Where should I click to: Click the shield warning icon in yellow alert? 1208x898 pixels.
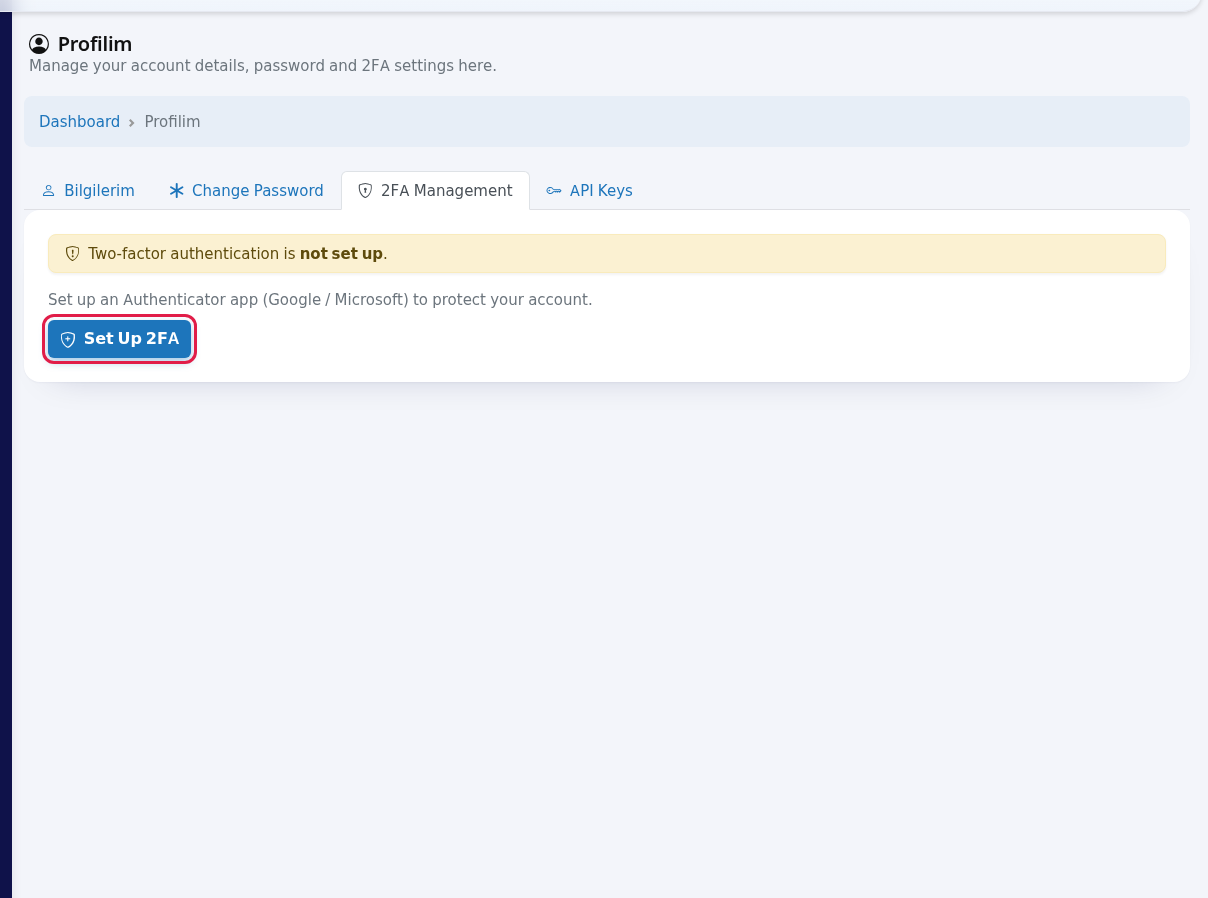pos(72,254)
